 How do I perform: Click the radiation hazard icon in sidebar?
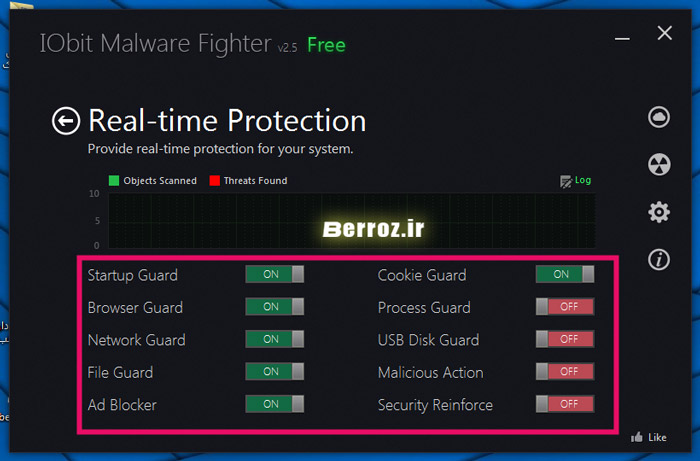pos(658,165)
